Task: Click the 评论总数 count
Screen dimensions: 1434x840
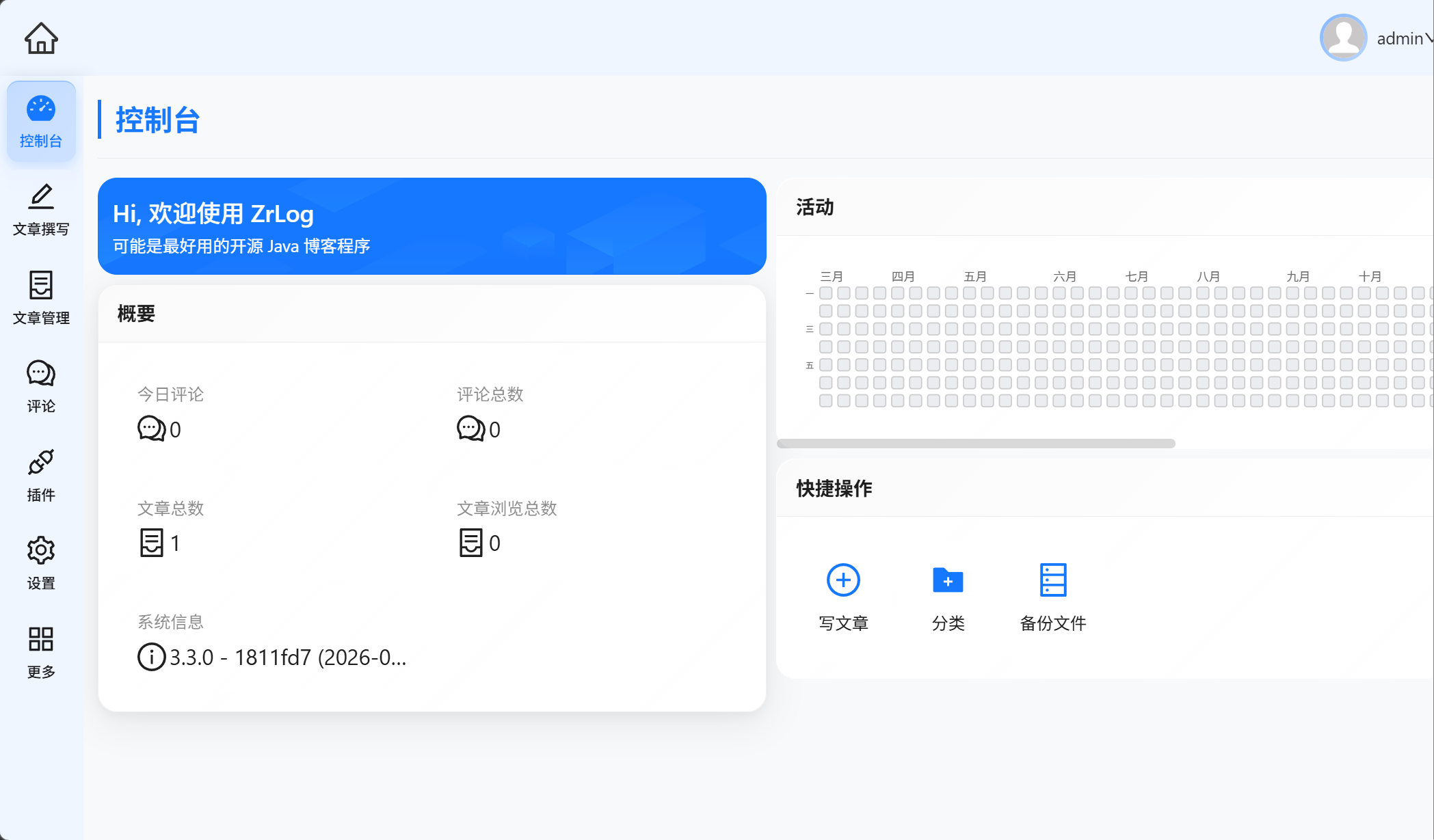Action: 494,429
